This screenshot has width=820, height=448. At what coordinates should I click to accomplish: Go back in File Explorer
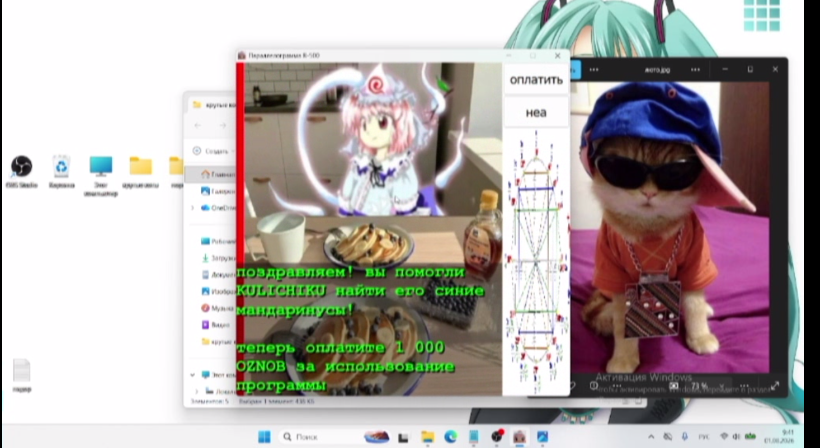pos(198,125)
